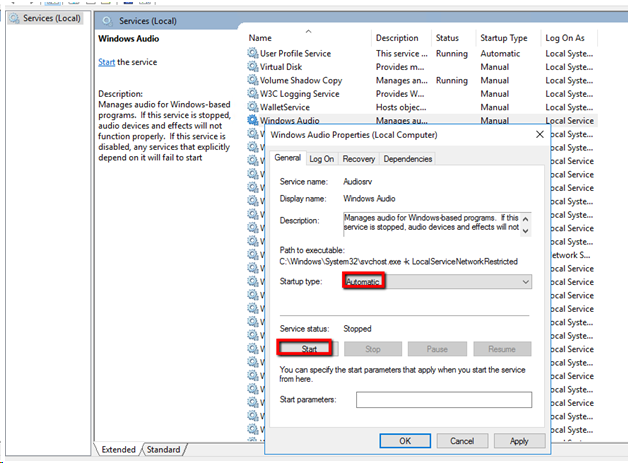Click the User Profile Service gear icon
This screenshot has height=463, width=628.
point(253,53)
